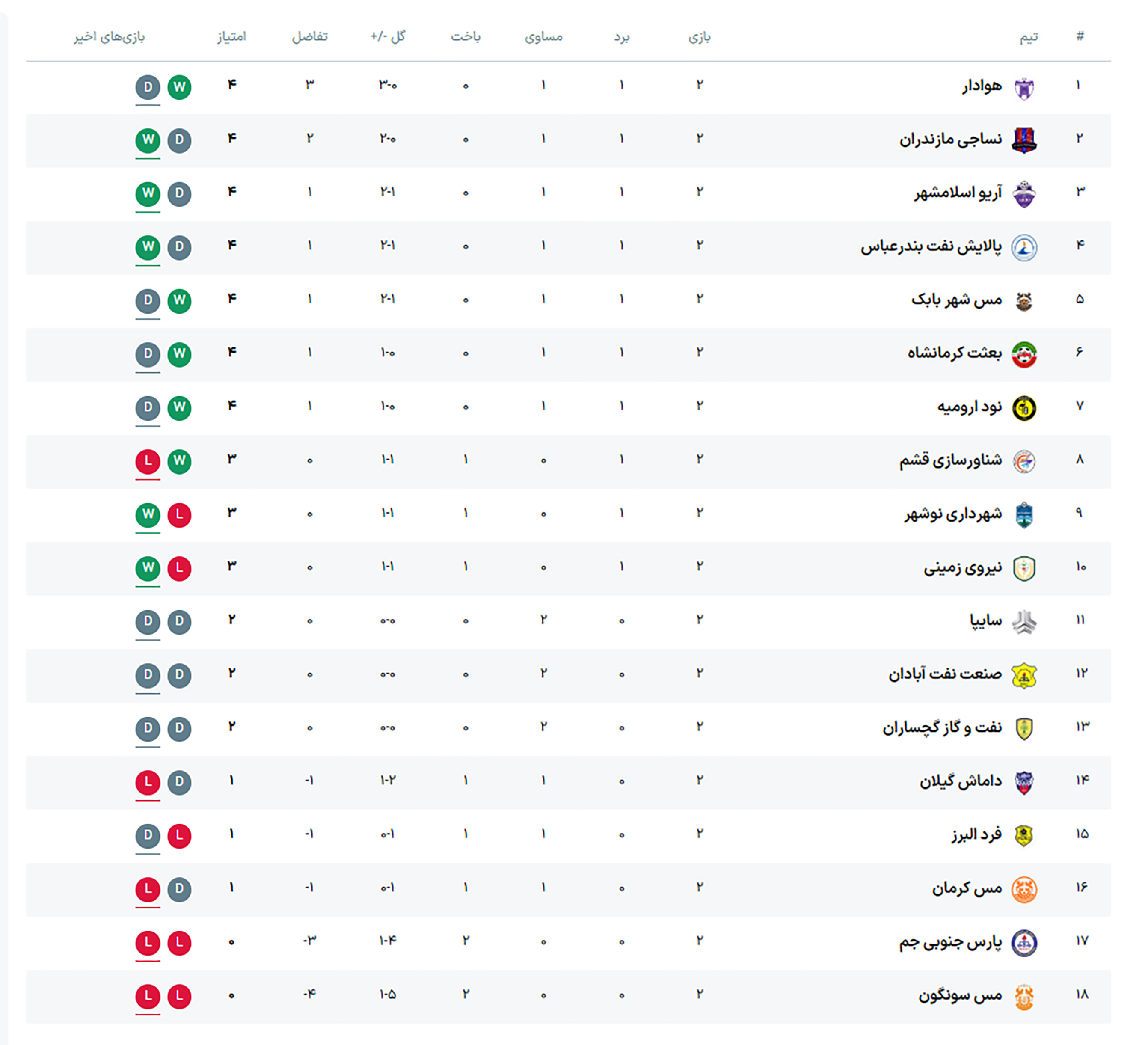Click the green W badge in Havadar row
The width and height of the screenshot is (1148, 1045).
pos(179,87)
